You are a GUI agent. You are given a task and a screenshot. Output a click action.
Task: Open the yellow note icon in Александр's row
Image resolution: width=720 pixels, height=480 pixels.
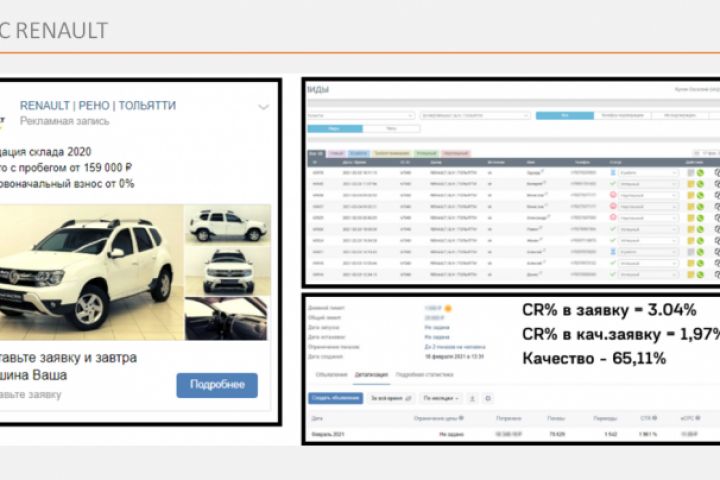click(691, 218)
